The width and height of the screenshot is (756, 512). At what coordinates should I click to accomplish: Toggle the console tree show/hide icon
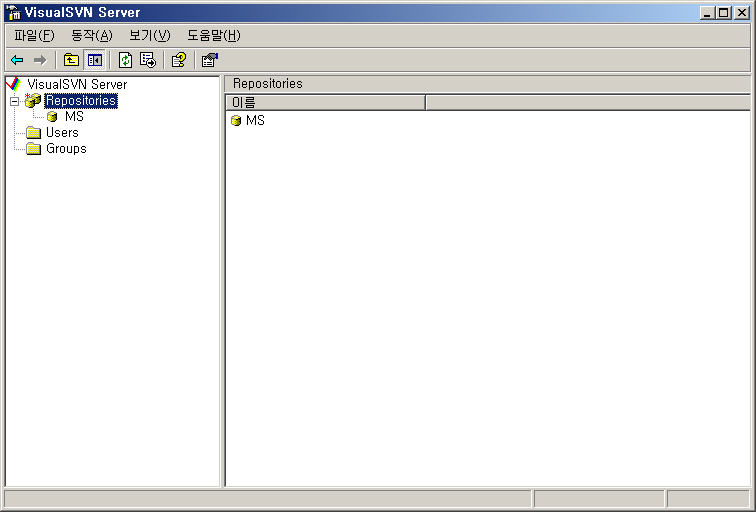95,60
